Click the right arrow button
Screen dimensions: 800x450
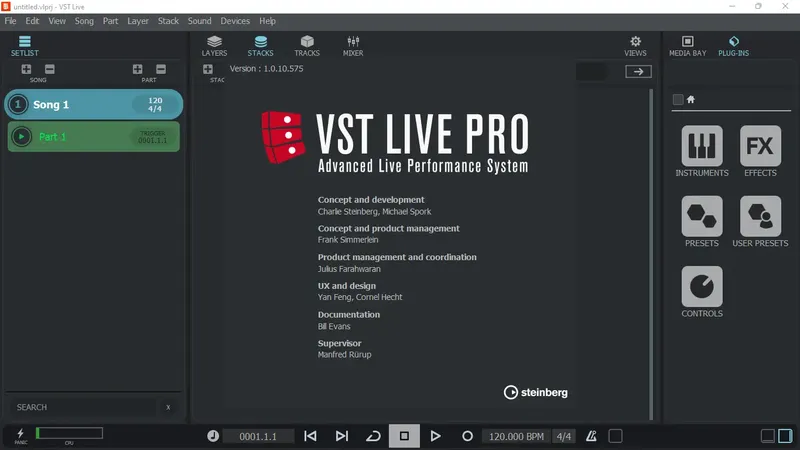click(638, 71)
